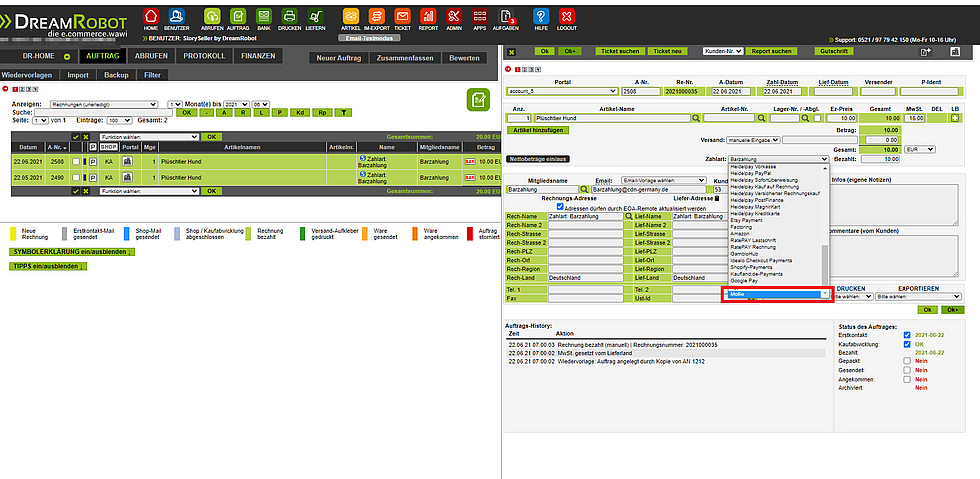
Task: Toggle the EOA-Remote address update checkbox
Action: click(x=560, y=206)
